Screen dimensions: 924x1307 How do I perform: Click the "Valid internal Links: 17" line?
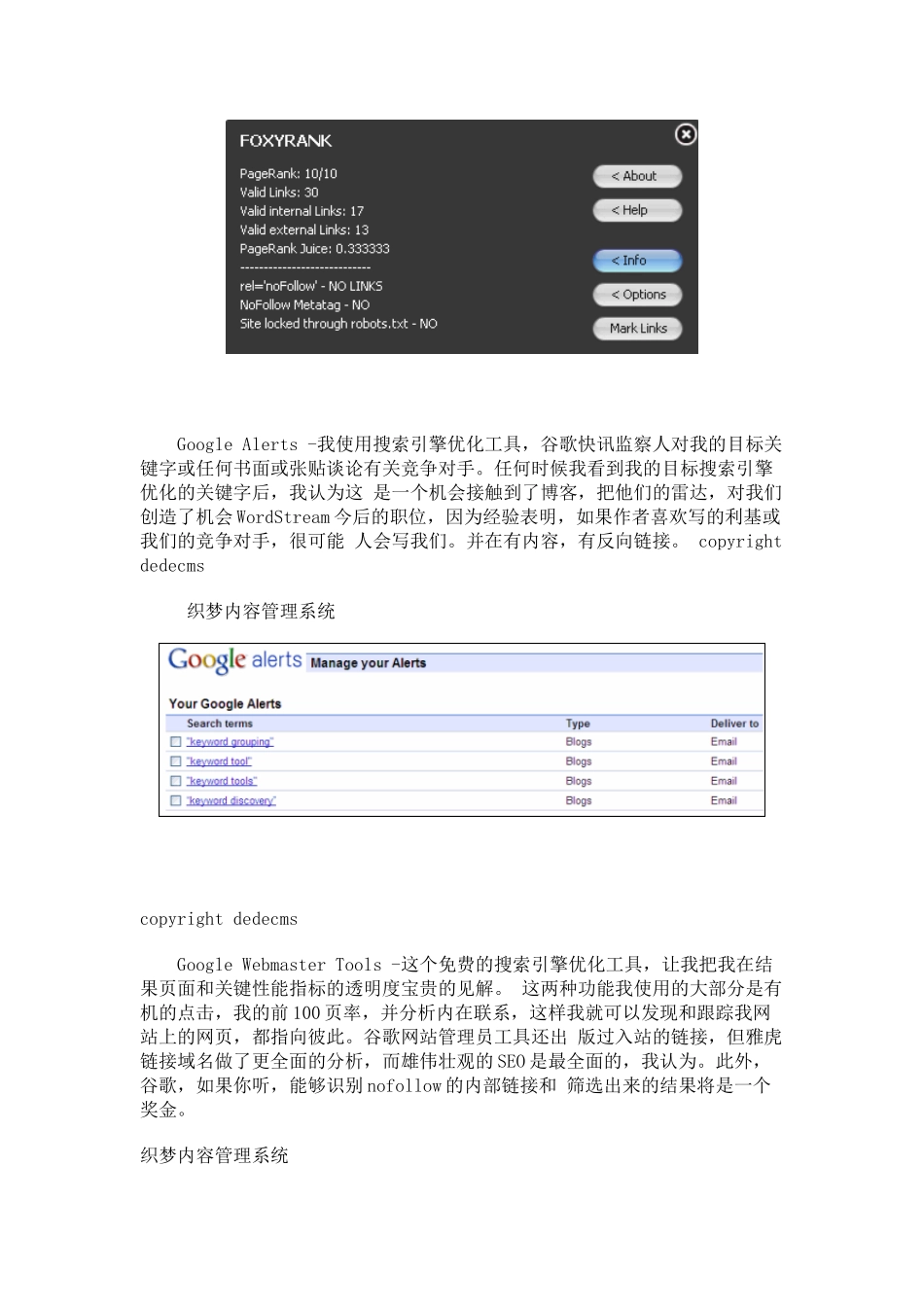tap(302, 211)
